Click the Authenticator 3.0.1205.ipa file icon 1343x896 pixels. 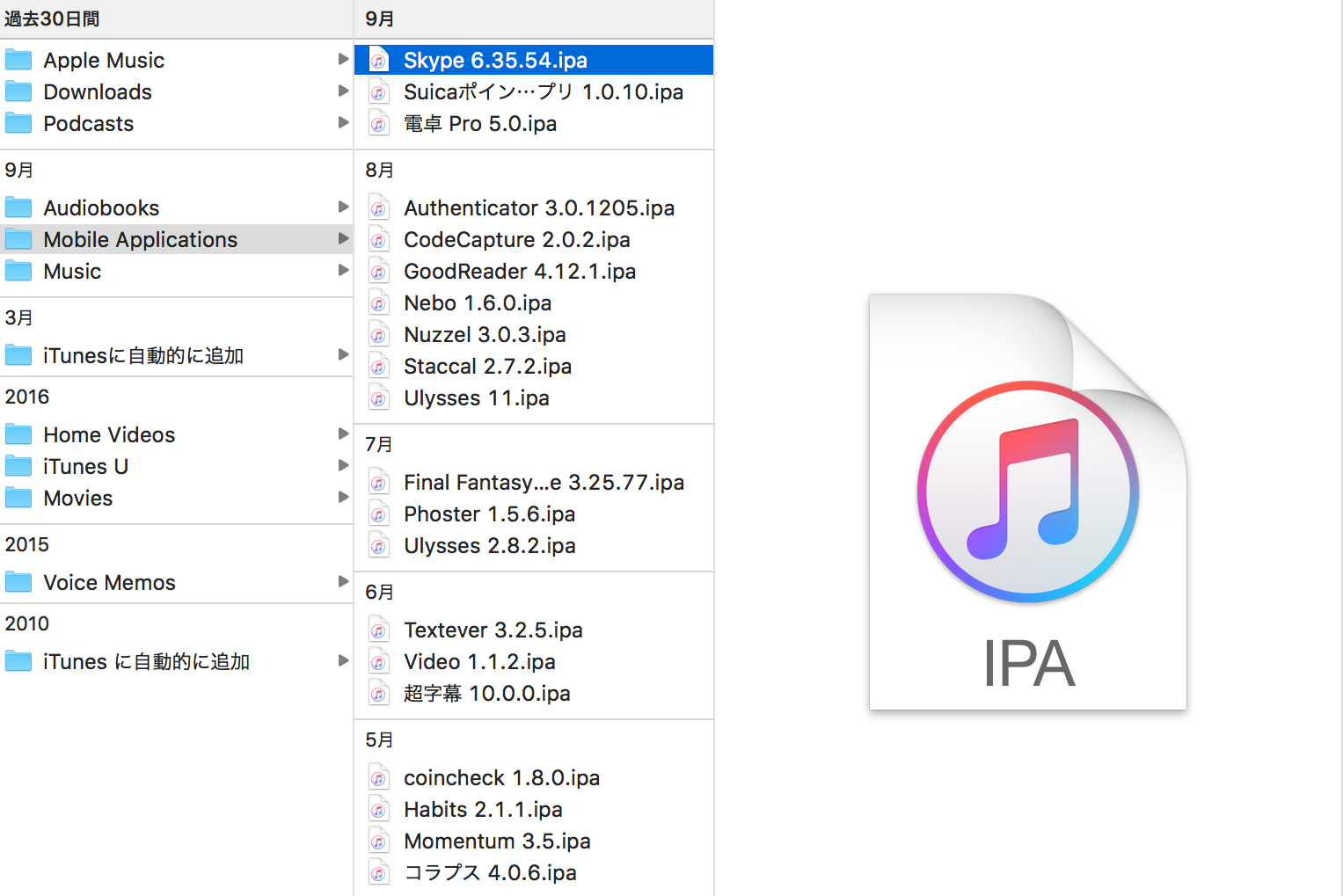pyautogui.click(x=378, y=208)
